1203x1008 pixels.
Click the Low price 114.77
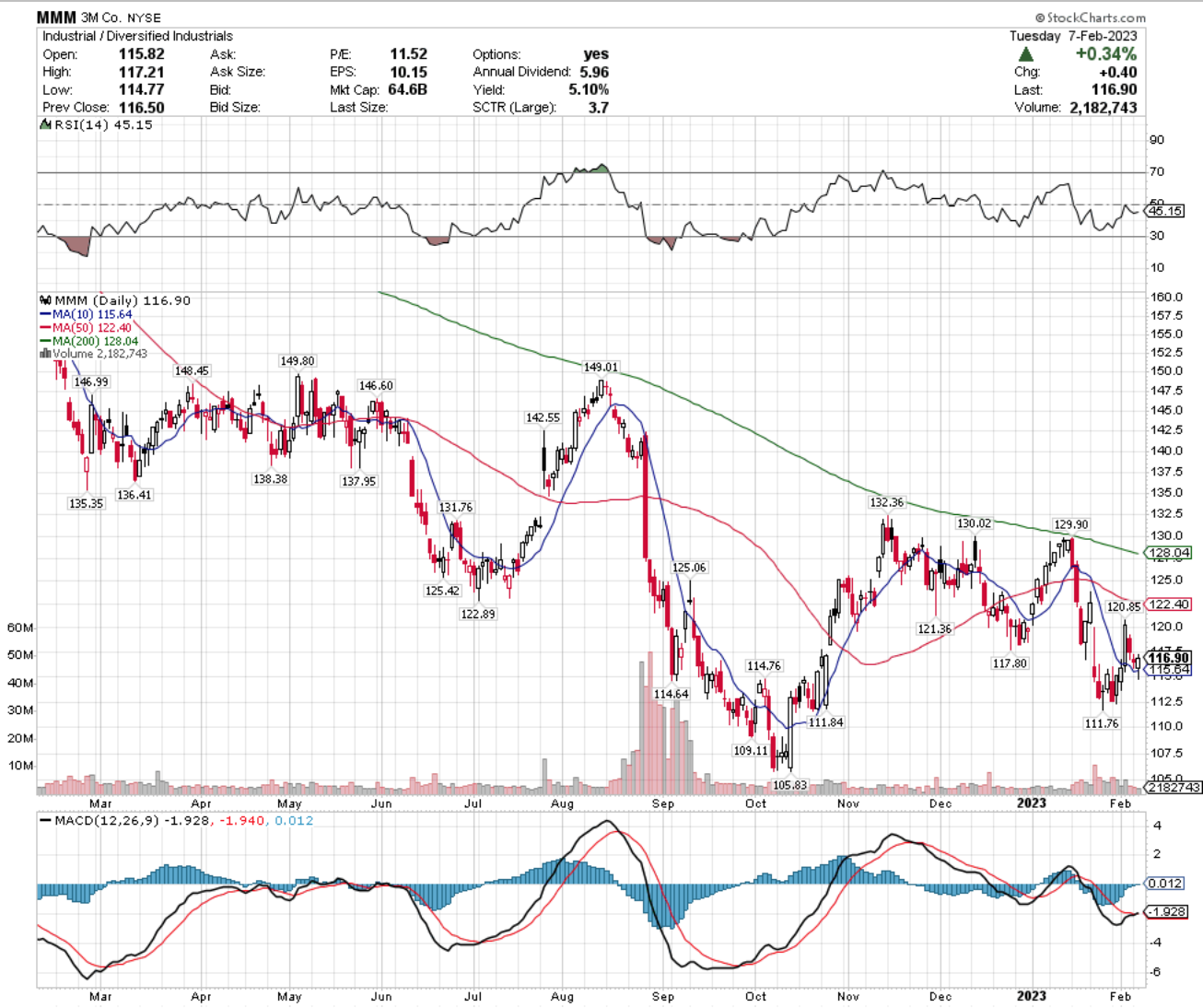pyautogui.click(x=142, y=89)
